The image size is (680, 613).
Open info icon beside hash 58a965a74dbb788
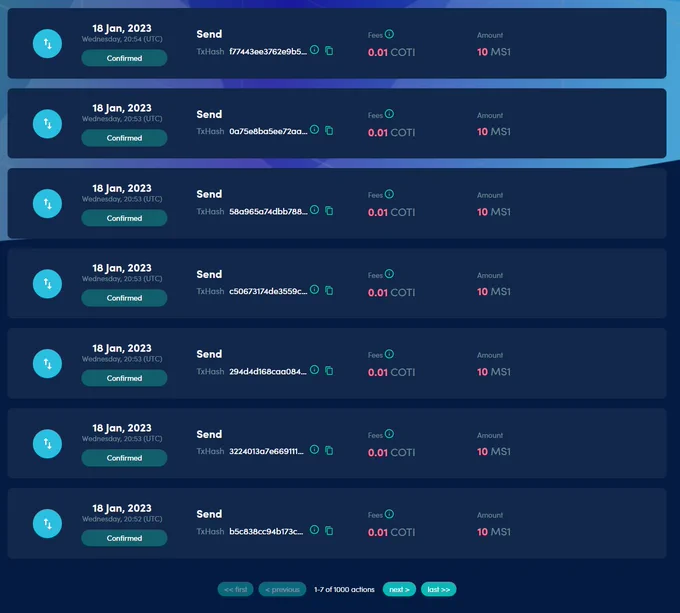click(x=314, y=210)
